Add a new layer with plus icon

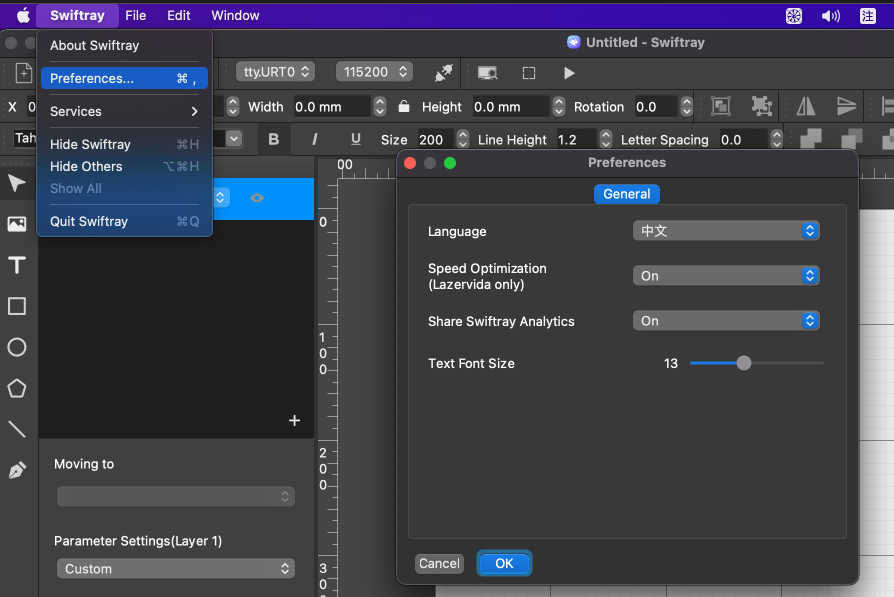pos(294,421)
